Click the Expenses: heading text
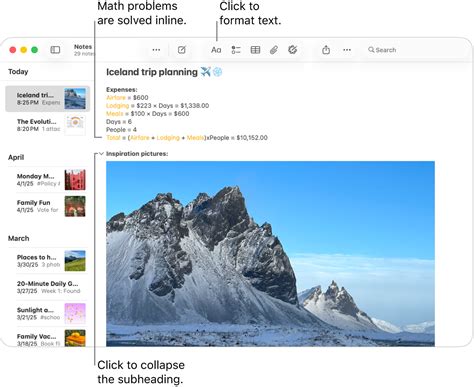This screenshot has height=387, width=474. coord(122,89)
